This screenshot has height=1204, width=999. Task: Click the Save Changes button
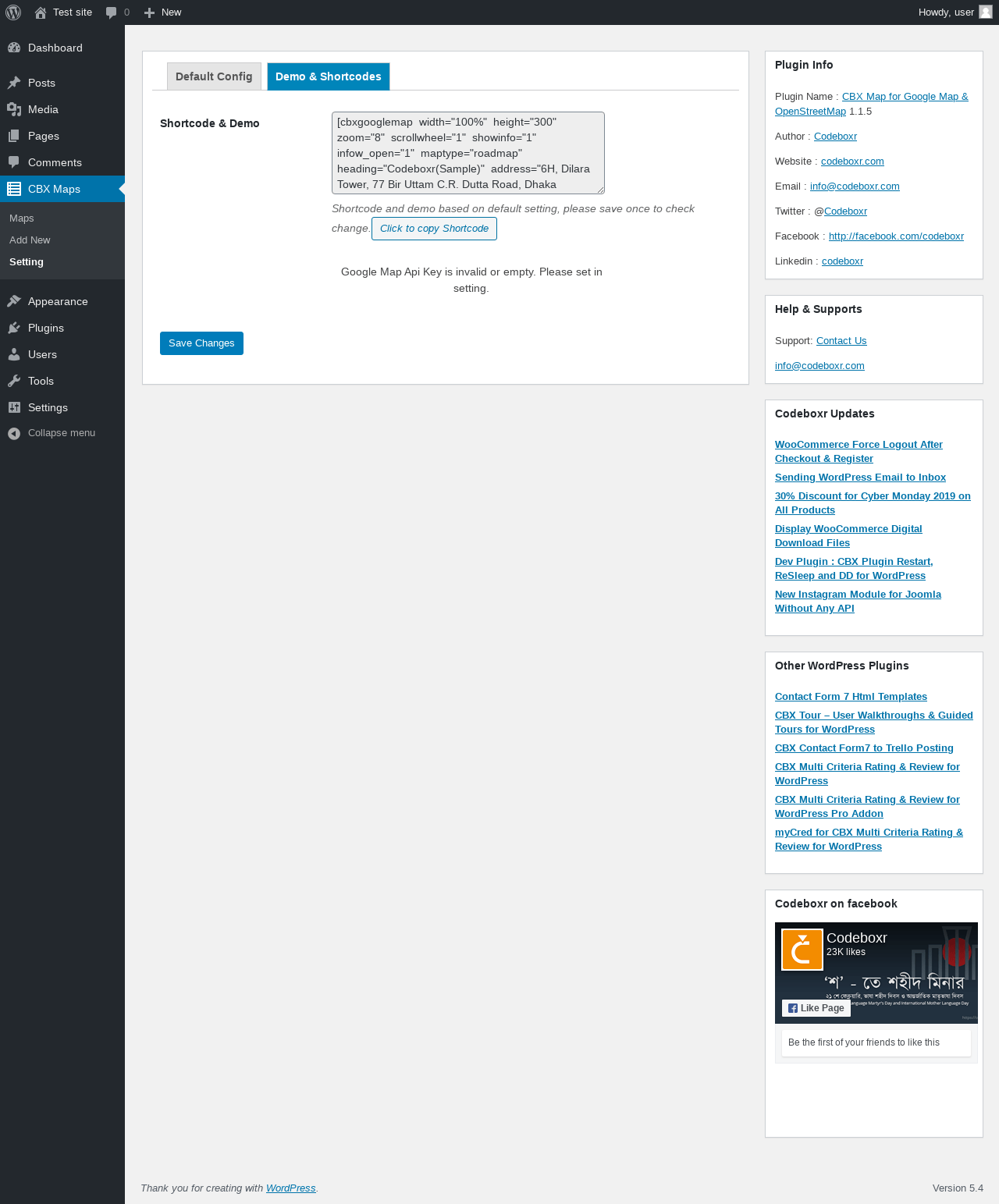[x=201, y=343]
